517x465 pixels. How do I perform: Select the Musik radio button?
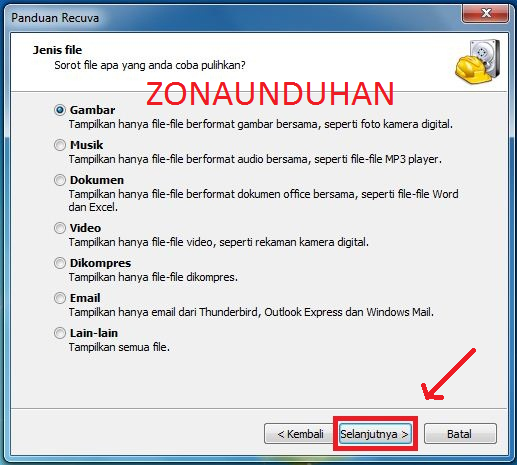point(60,145)
